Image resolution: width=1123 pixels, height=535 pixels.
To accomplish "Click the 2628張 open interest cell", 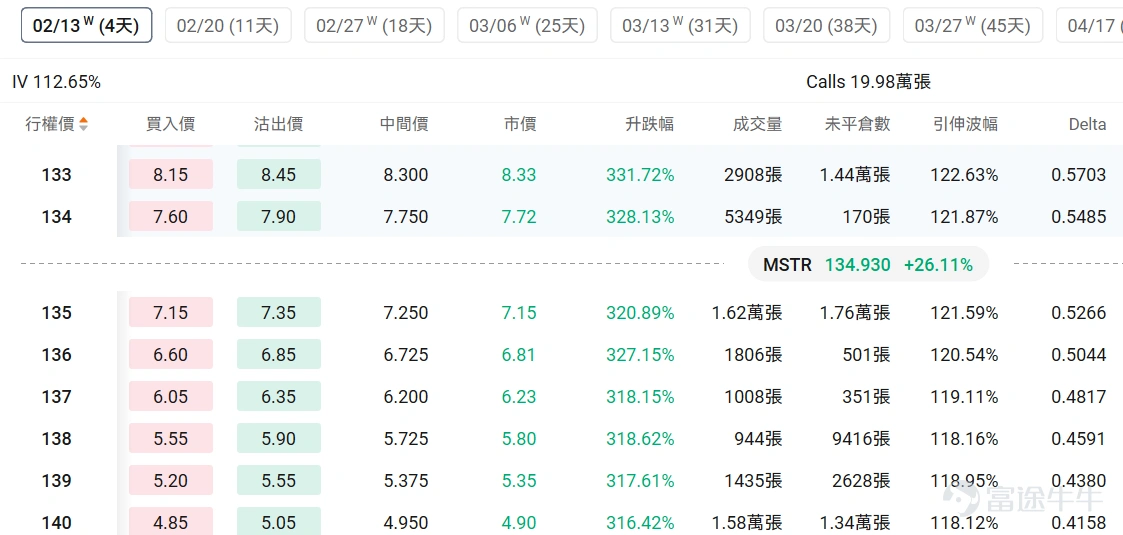I will (x=862, y=481).
